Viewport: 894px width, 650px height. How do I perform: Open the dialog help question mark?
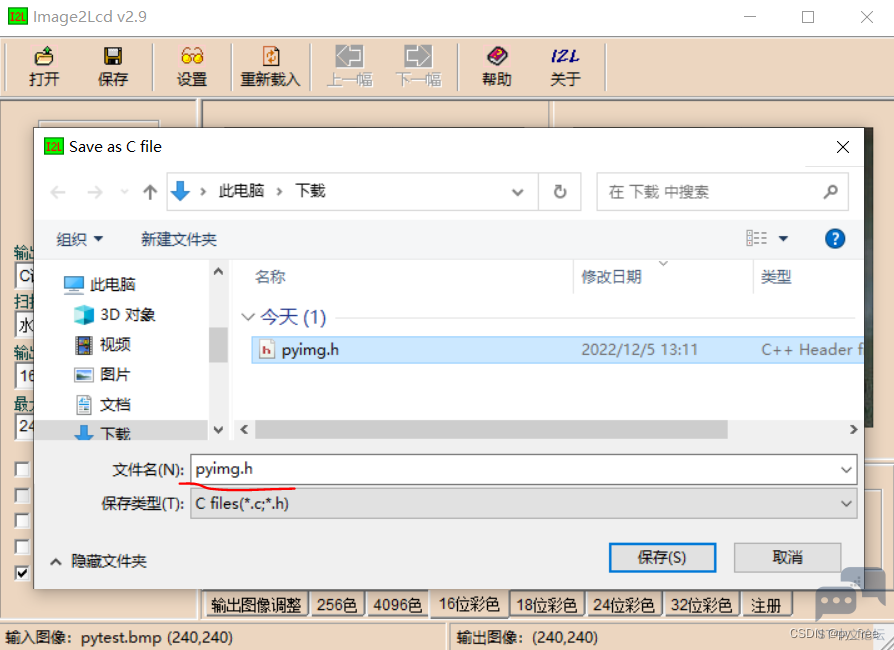(835, 238)
